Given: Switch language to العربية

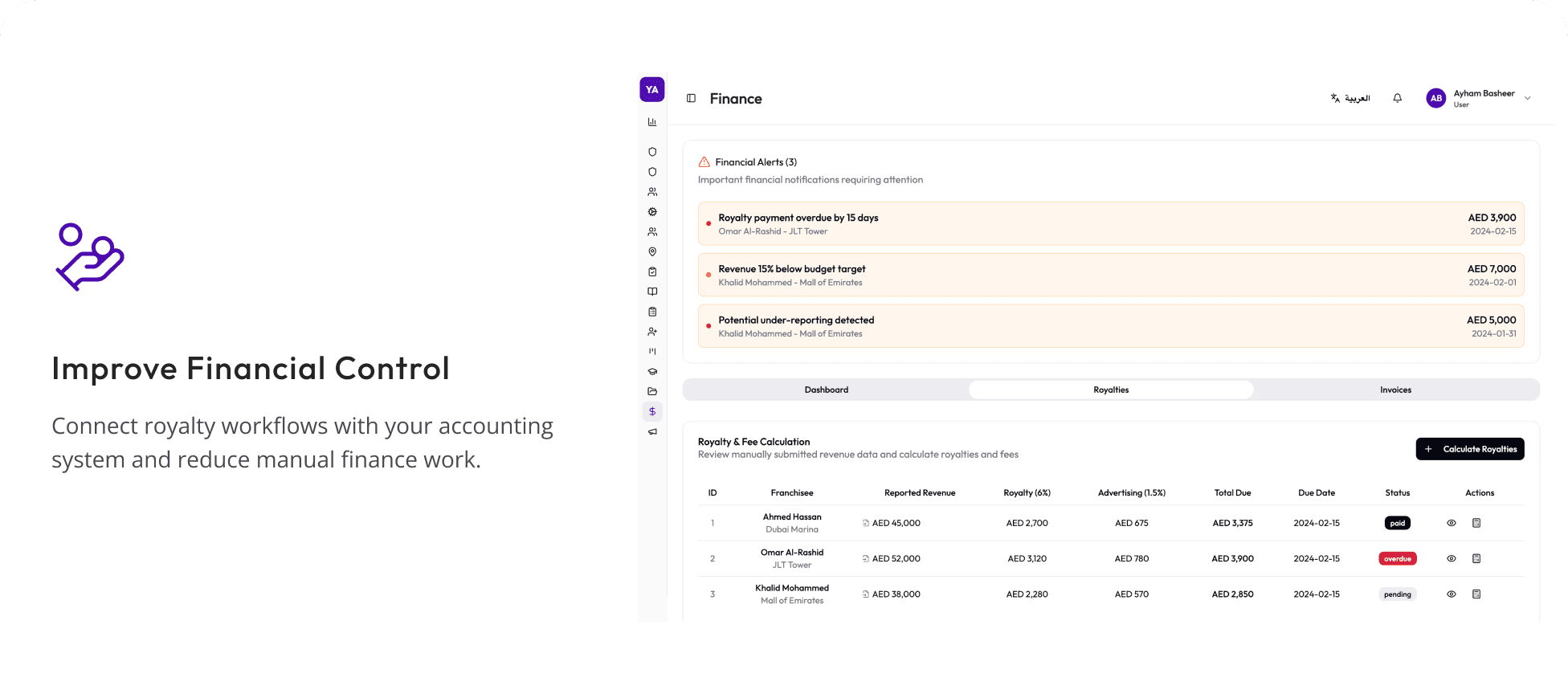Looking at the screenshot, I should point(1350,98).
